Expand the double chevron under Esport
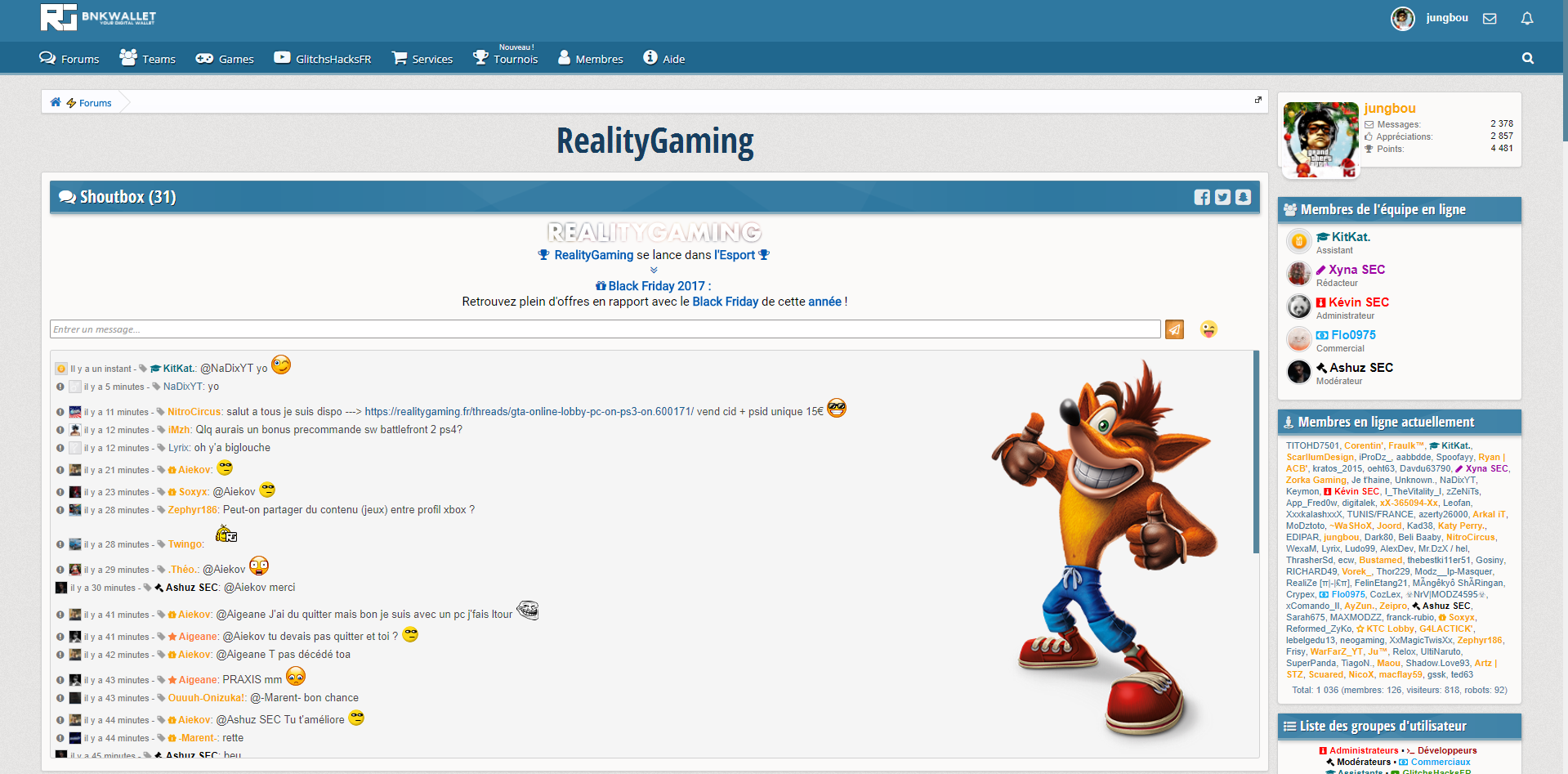 tap(654, 270)
